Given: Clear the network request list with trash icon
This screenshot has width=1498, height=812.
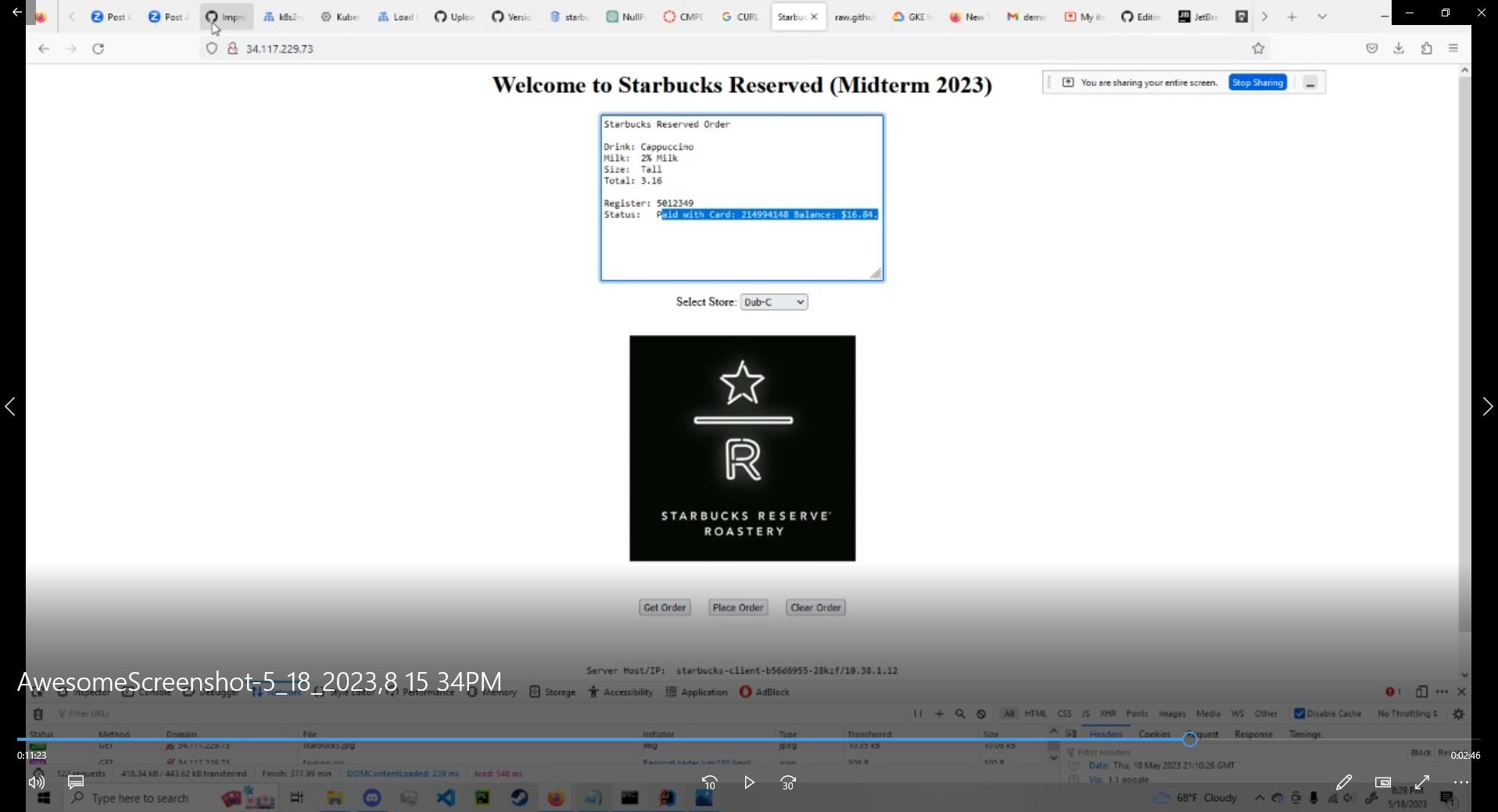Looking at the screenshot, I should 38,714.
